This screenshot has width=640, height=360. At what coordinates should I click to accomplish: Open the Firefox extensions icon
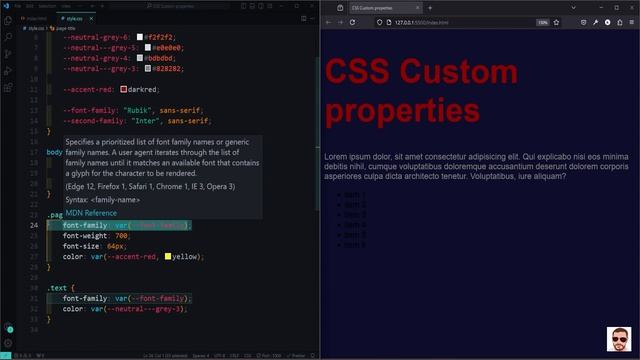pyautogui.click(x=620, y=22)
